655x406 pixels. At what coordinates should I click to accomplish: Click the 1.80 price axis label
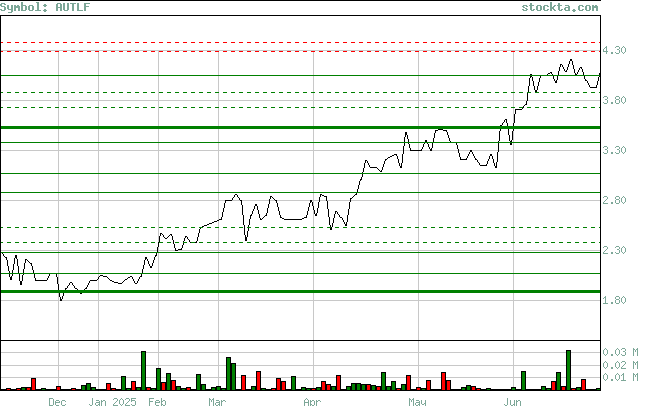click(614, 300)
